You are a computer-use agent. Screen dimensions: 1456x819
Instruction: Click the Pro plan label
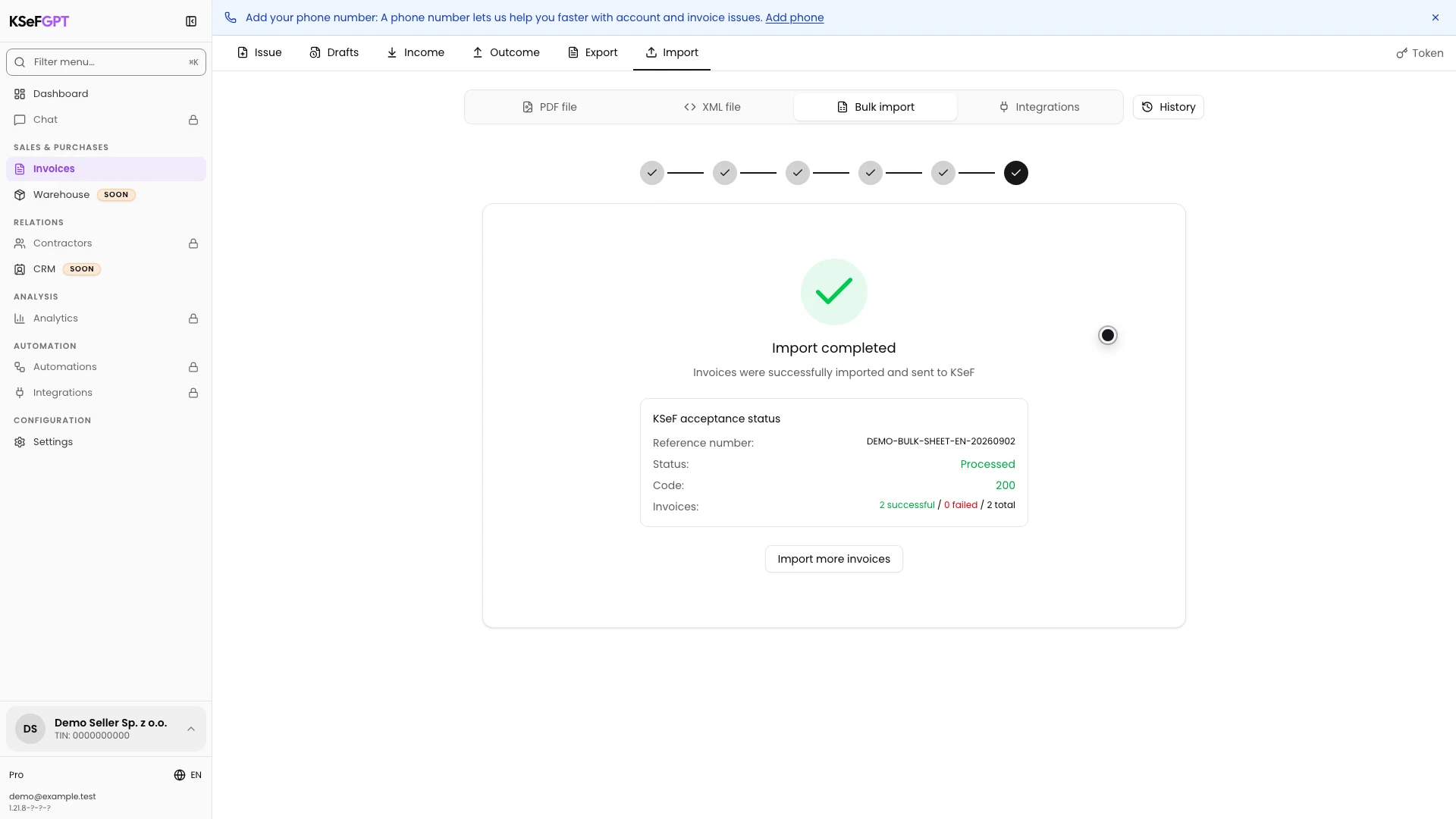point(16,775)
